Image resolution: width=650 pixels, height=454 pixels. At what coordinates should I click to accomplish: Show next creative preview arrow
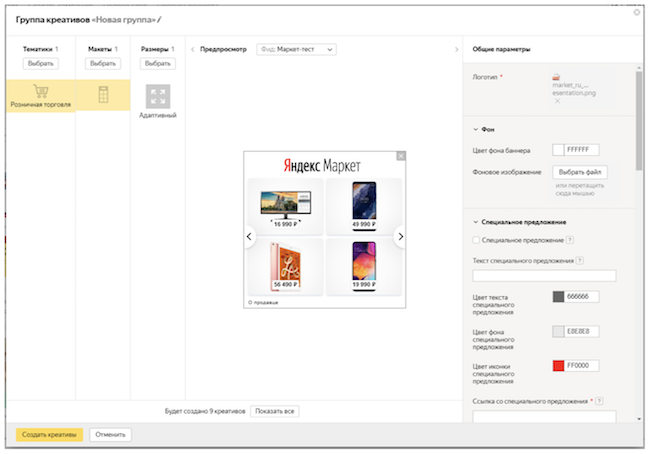click(x=456, y=49)
